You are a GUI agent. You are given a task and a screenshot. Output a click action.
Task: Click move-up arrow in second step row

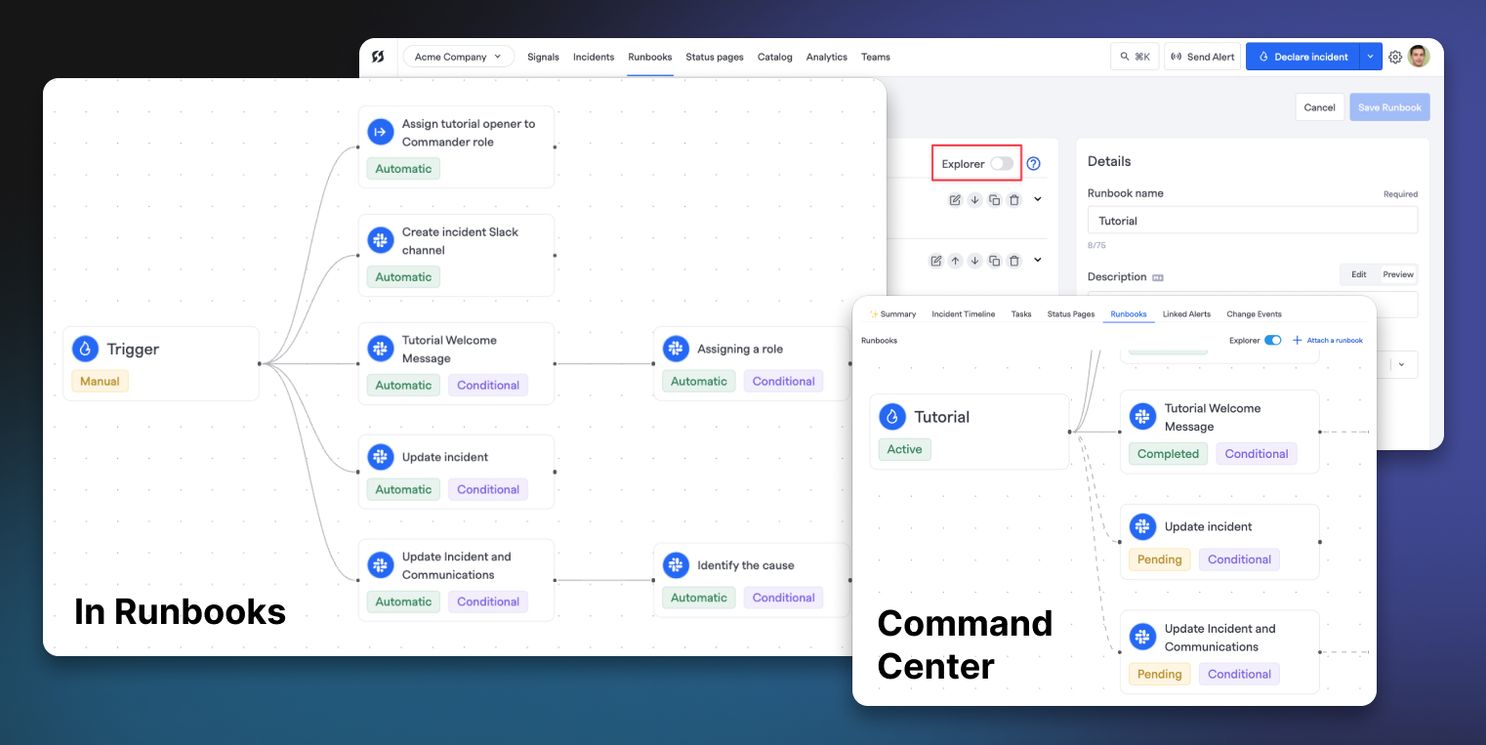(x=955, y=261)
